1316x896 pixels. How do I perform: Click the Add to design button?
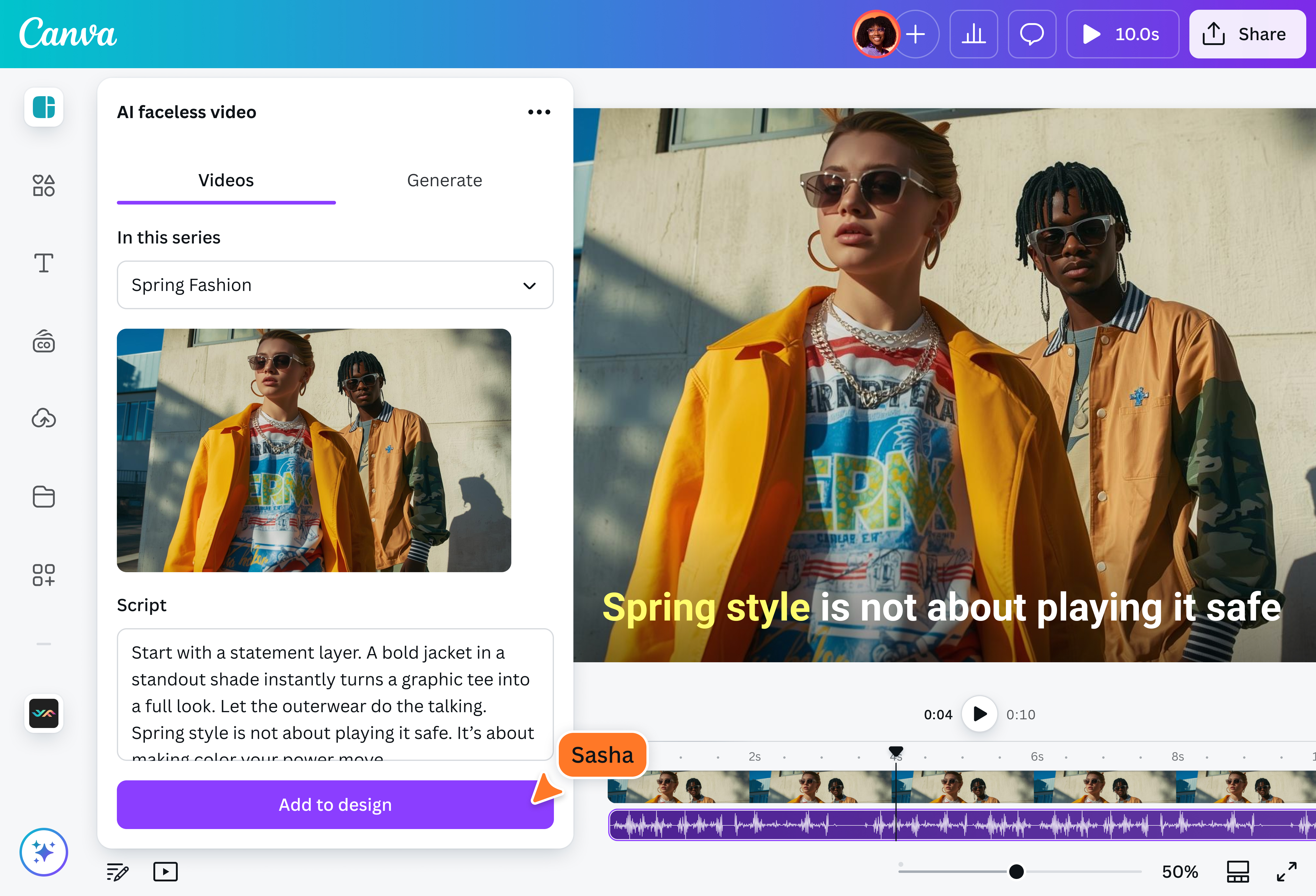335,805
